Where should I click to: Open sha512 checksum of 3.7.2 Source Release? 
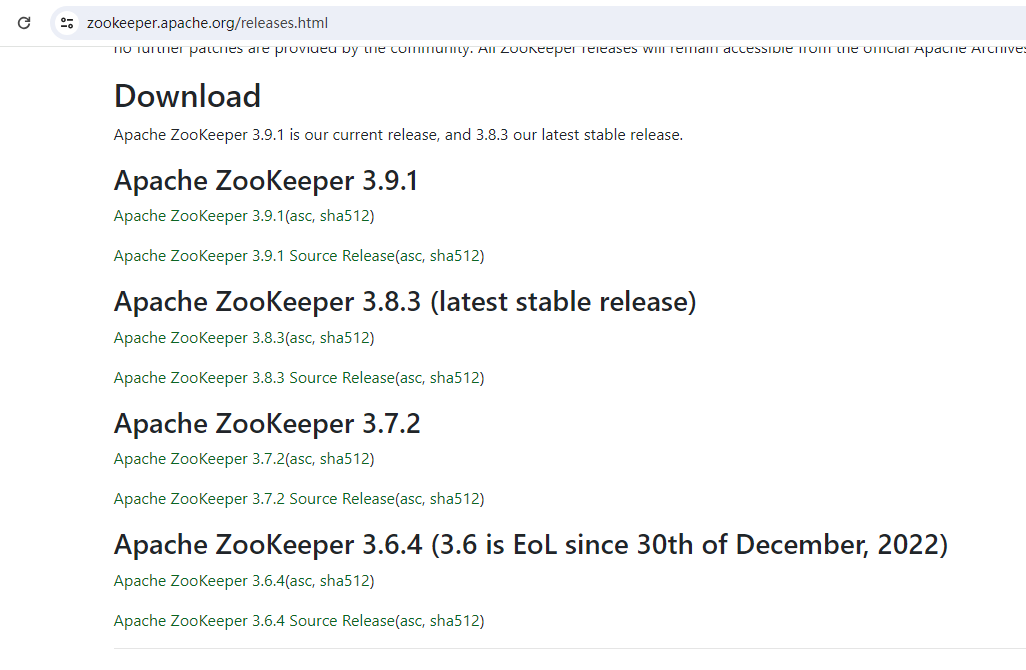[454, 499]
